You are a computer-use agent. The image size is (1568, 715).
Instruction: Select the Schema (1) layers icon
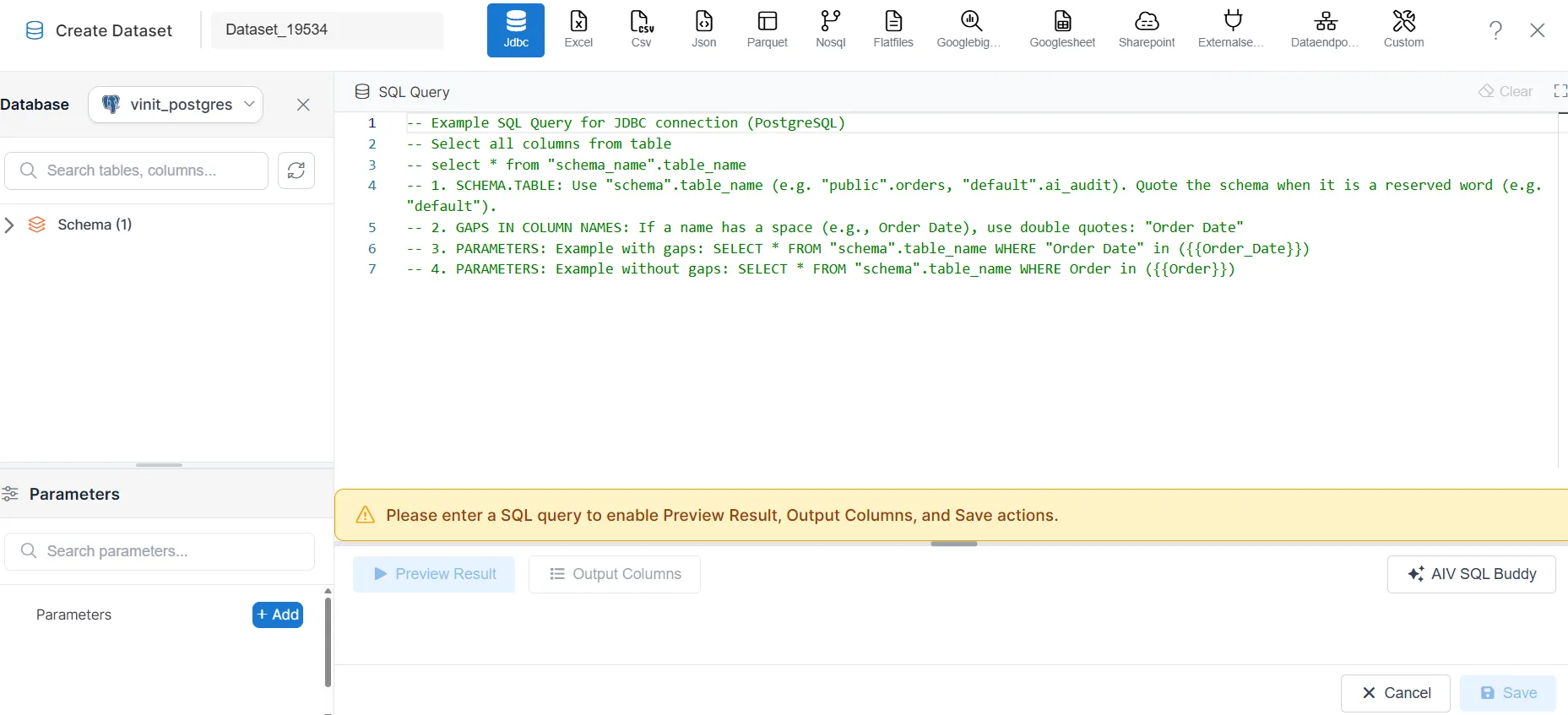(x=37, y=225)
